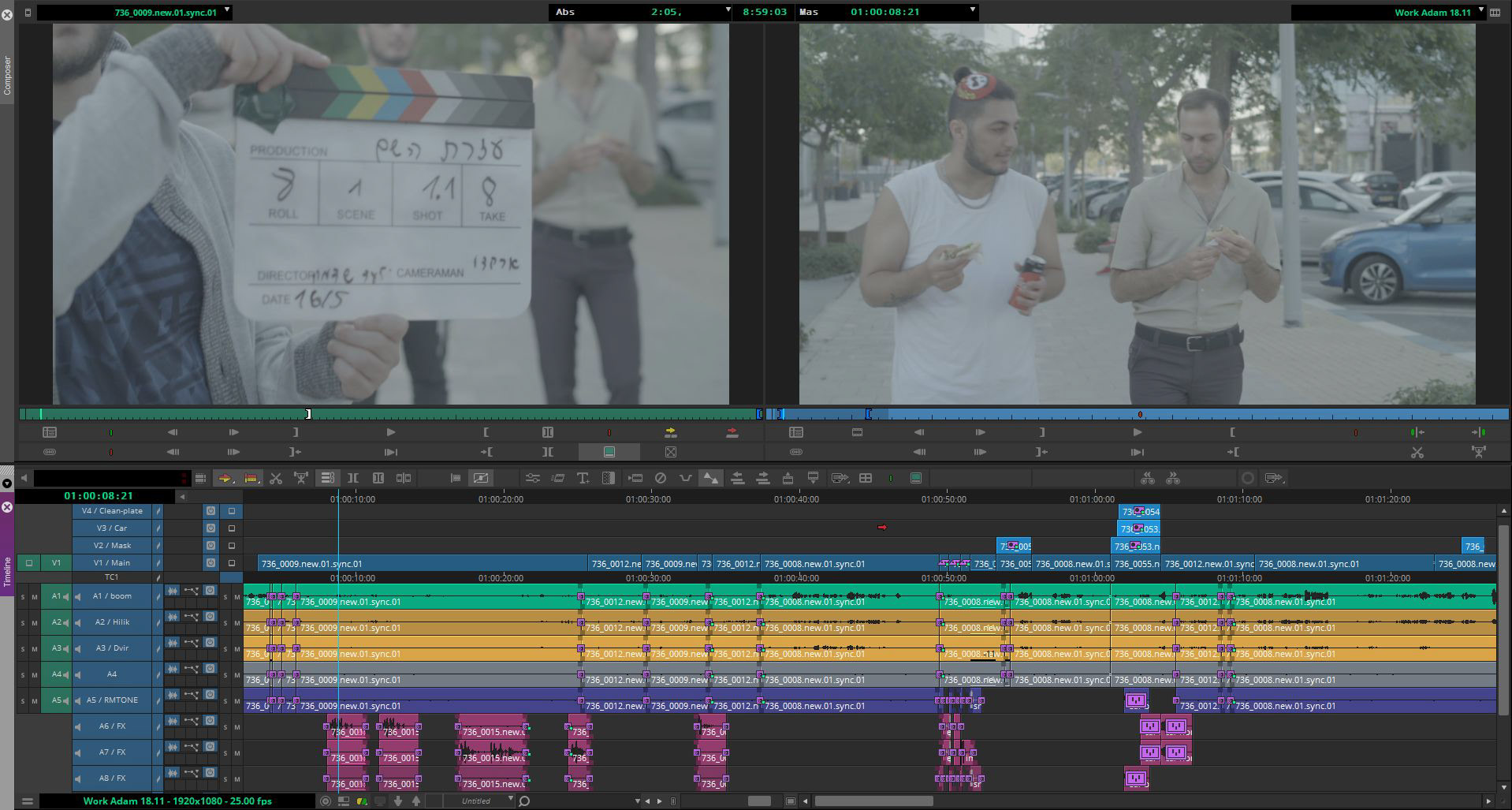Toggle A3 / Dvir waveform display button
This screenshot has height=810, width=1512.
point(173,643)
